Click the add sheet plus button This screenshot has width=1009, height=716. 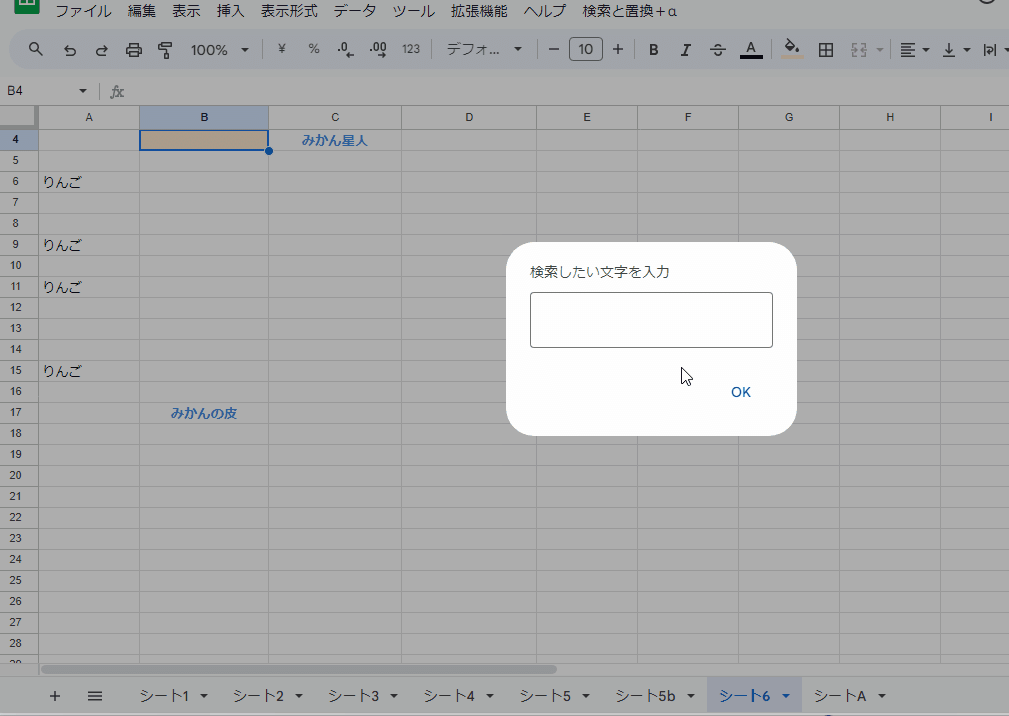coord(55,695)
